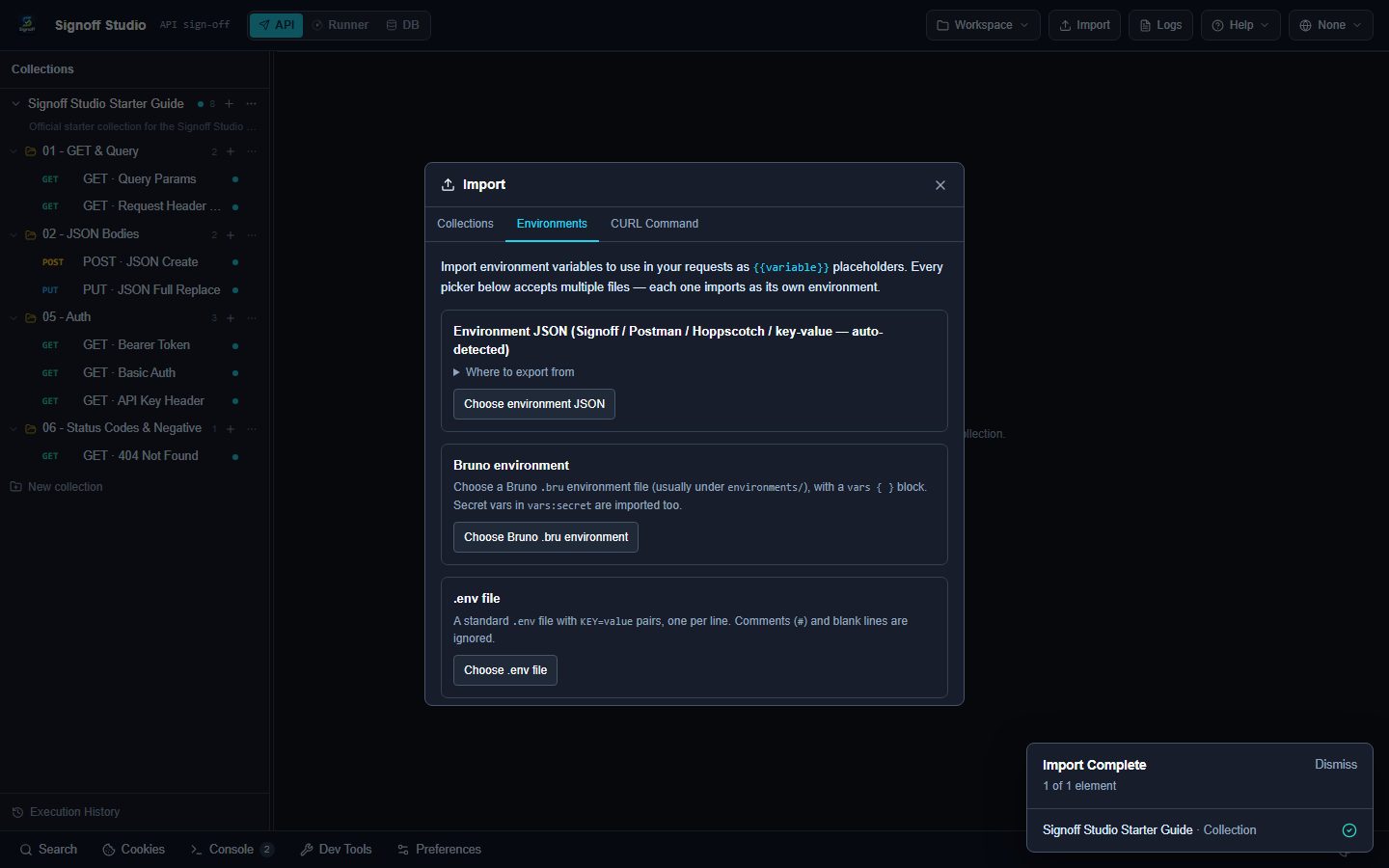Screen dimensions: 1389x868
Task: Open more options for 02 - JSON Bodies
Action: [x=252, y=235]
